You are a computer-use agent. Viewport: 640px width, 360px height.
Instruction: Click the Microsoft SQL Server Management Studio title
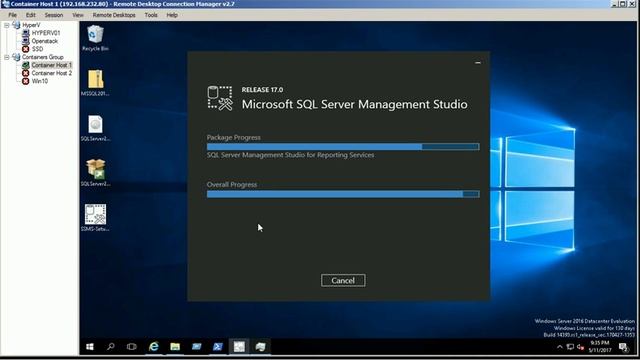click(x=354, y=104)
